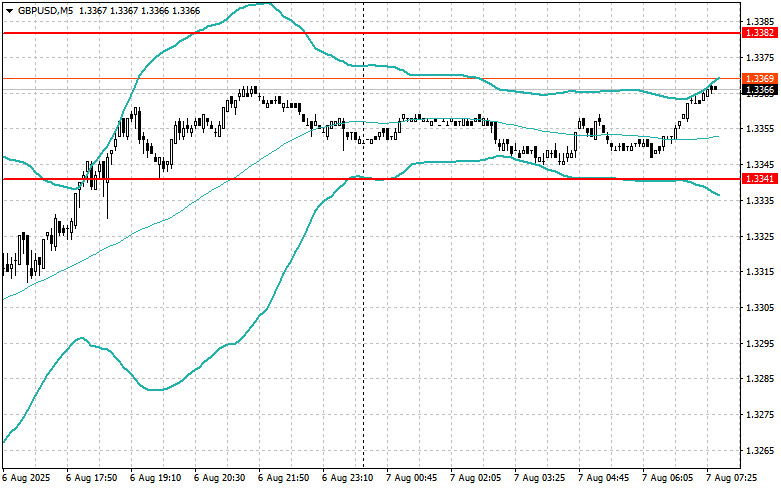
Task: Click the 6 Aug 19:10 time label
Action: (155, 478)
